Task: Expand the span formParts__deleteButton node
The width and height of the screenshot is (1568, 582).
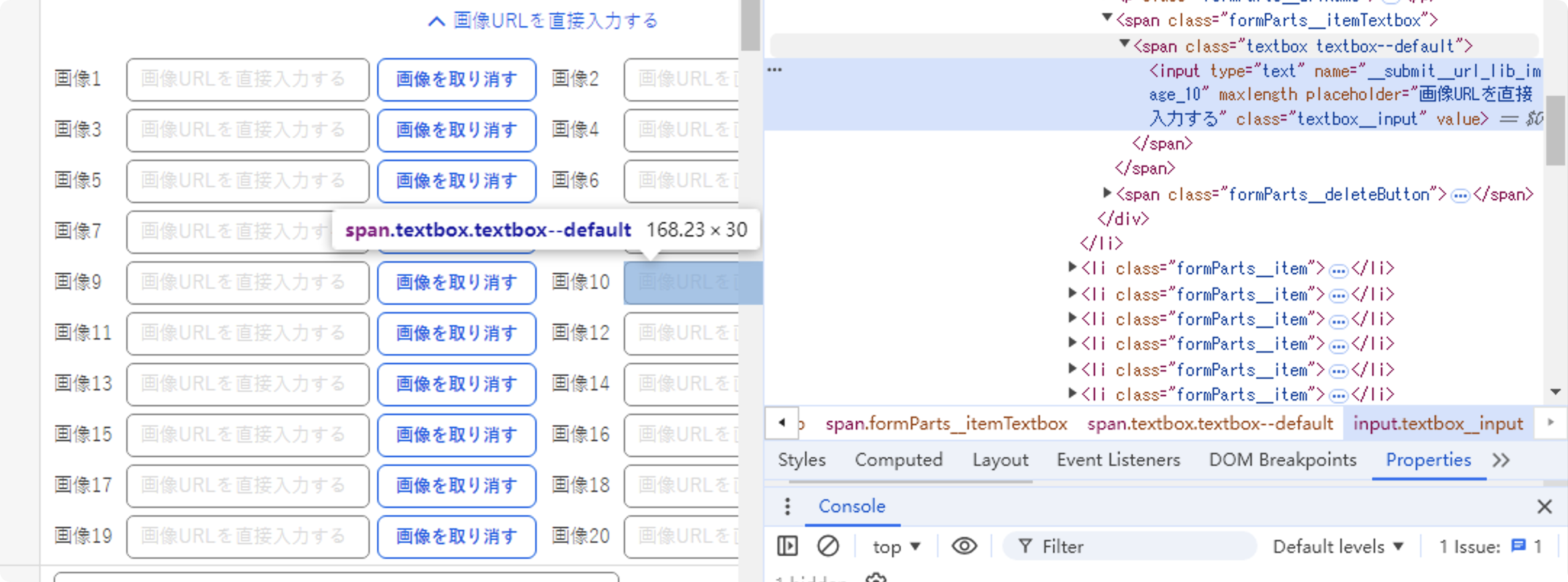Action: pyautogui.click(x=1107, y=193)
